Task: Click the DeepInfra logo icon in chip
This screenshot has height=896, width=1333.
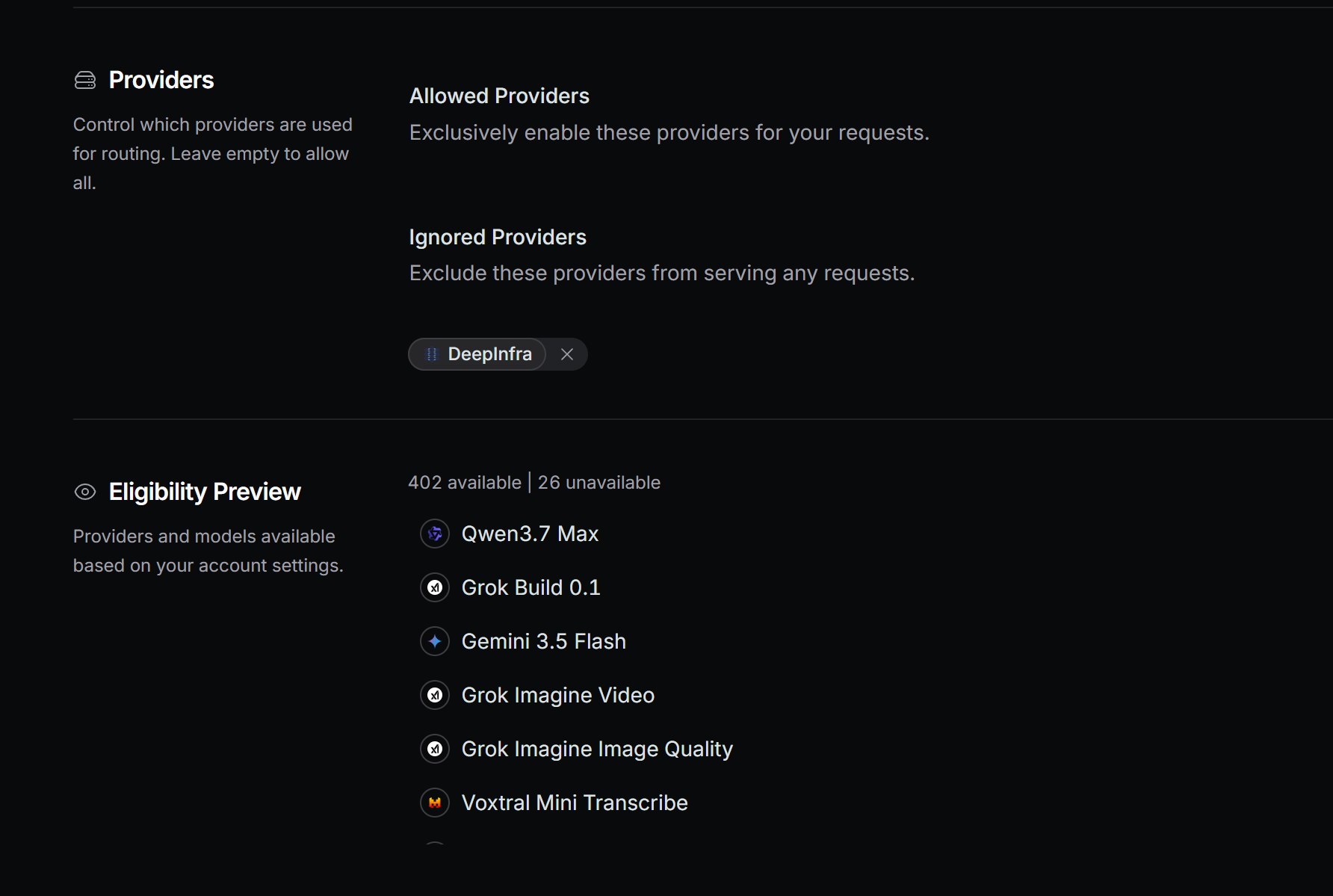Action: click(x=432, y=354)
